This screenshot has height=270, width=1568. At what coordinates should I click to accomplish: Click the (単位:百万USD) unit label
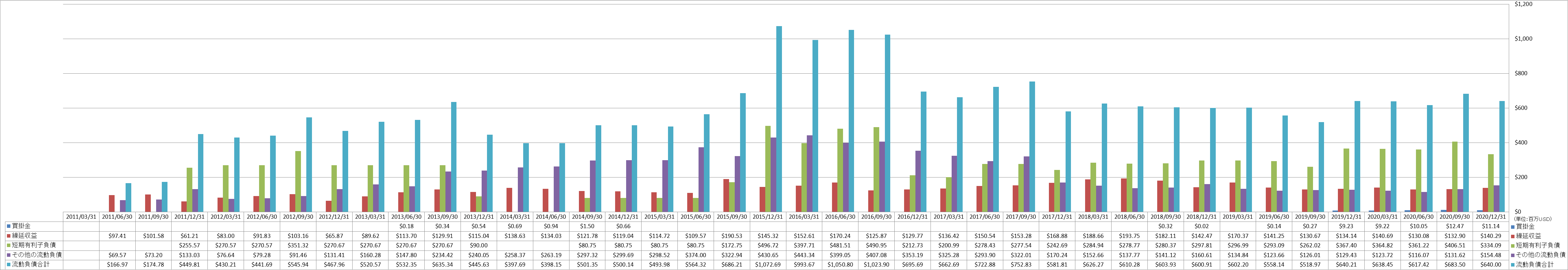coord(1533,218)
